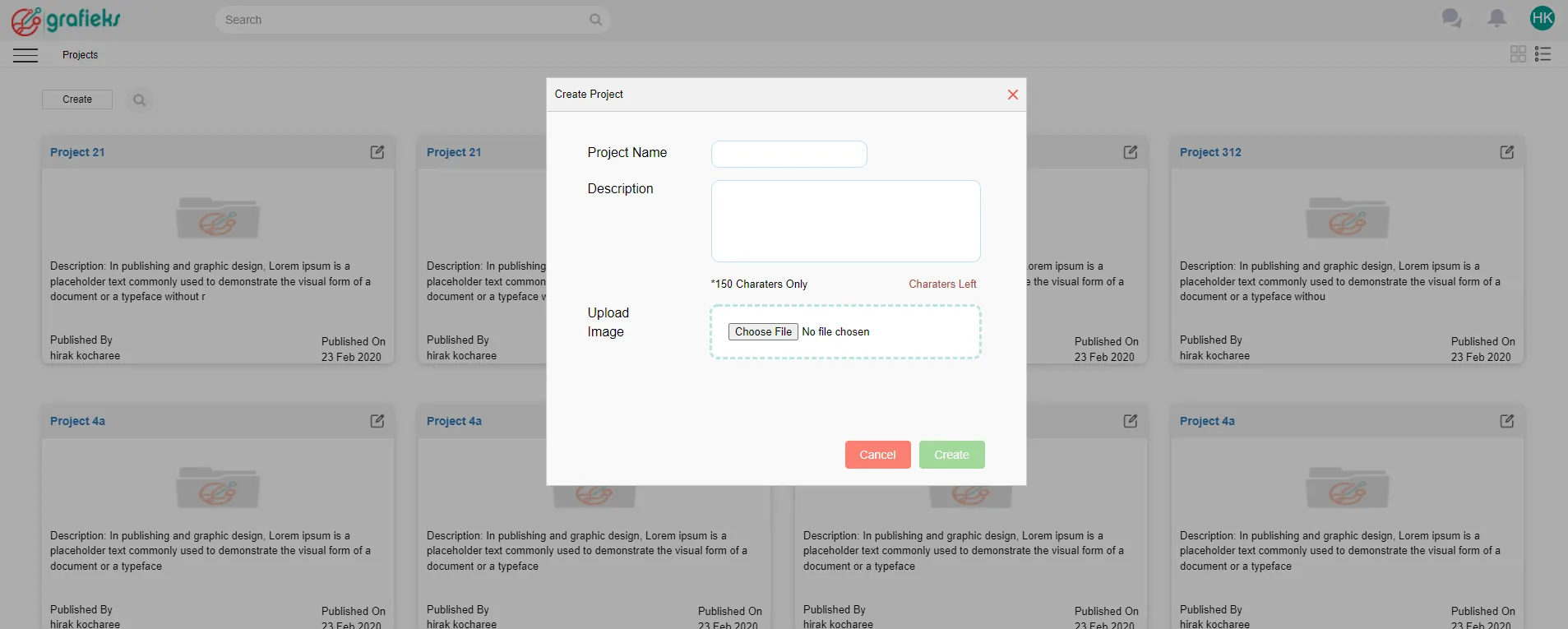Open the first Project 21 title link
The width and height of the screenshot is (1568, 629).
tap(77, 152)
